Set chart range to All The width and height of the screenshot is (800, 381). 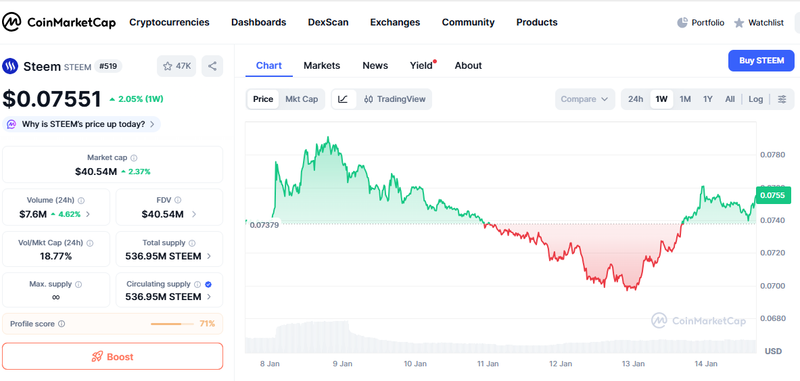pyautogui.click(x=730, y=99)
